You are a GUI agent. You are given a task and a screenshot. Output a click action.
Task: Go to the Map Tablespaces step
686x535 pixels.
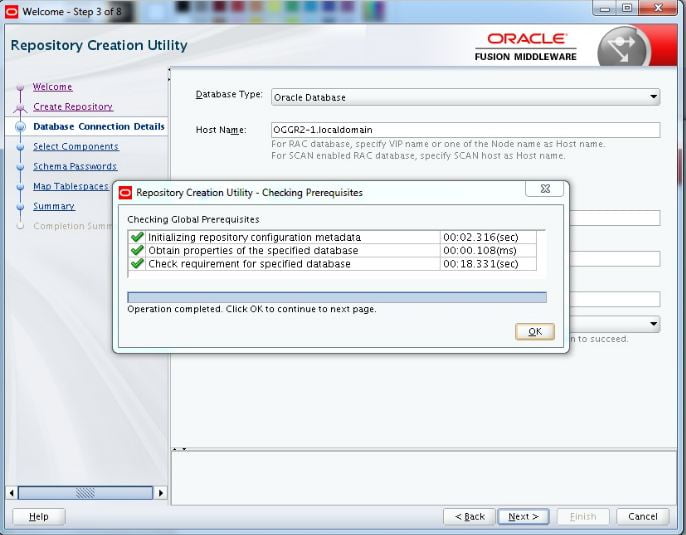pos(70,186)
